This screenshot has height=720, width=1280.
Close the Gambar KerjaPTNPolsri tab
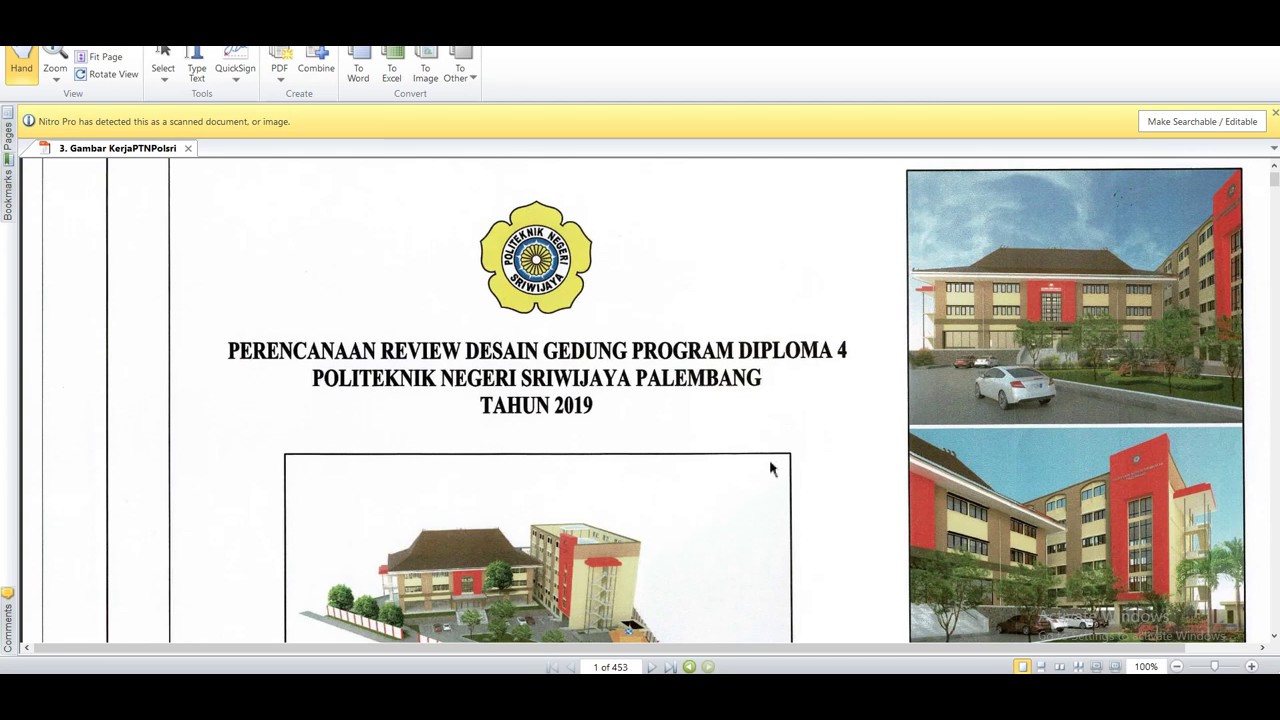click(x=187, y=148)
